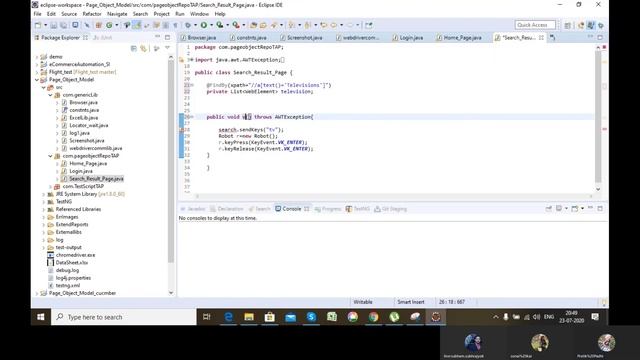Open Excel from the taskbar

tap(332, 317)
